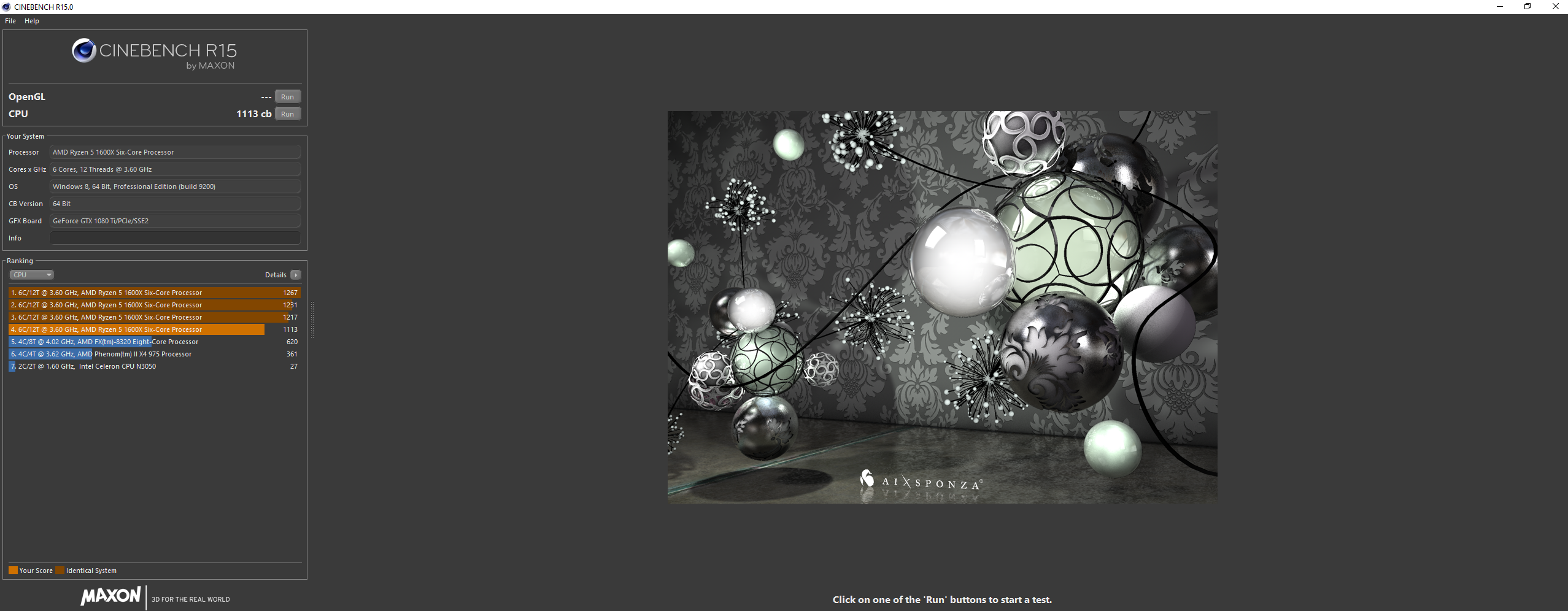Click the OpenGL label

(x=27, y=97)
